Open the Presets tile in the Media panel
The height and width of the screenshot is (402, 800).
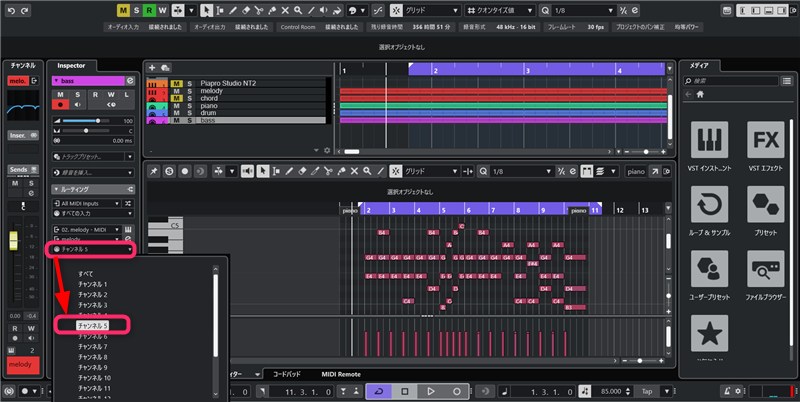[766, 204]
